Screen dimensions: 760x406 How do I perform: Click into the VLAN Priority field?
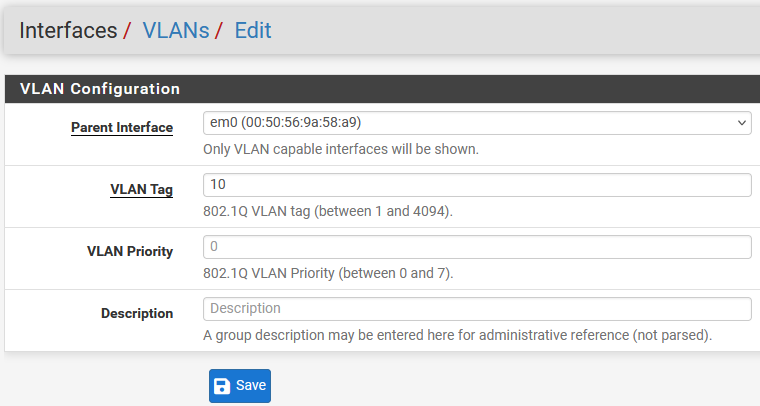click(476, 246)
